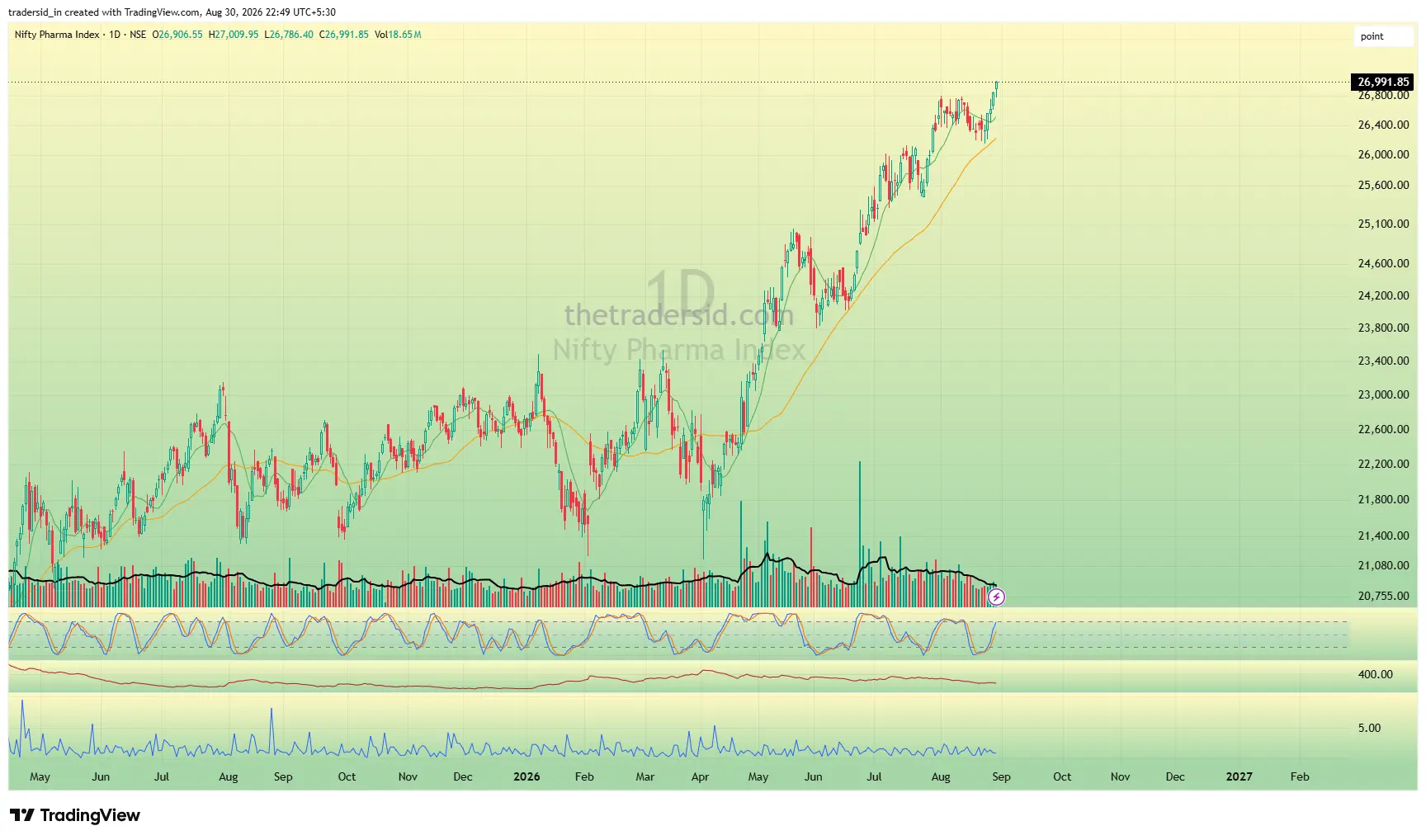The width and height of the screenshot is (1426, 840).
Task: Click the 23,400.00 price axis label
Action: coord(1383,361)
